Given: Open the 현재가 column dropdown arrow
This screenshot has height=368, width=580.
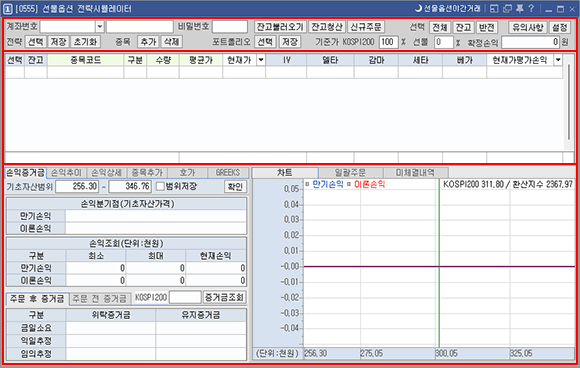Looking at the screenshot, I should pyautogui.click(x=261, y=60).
